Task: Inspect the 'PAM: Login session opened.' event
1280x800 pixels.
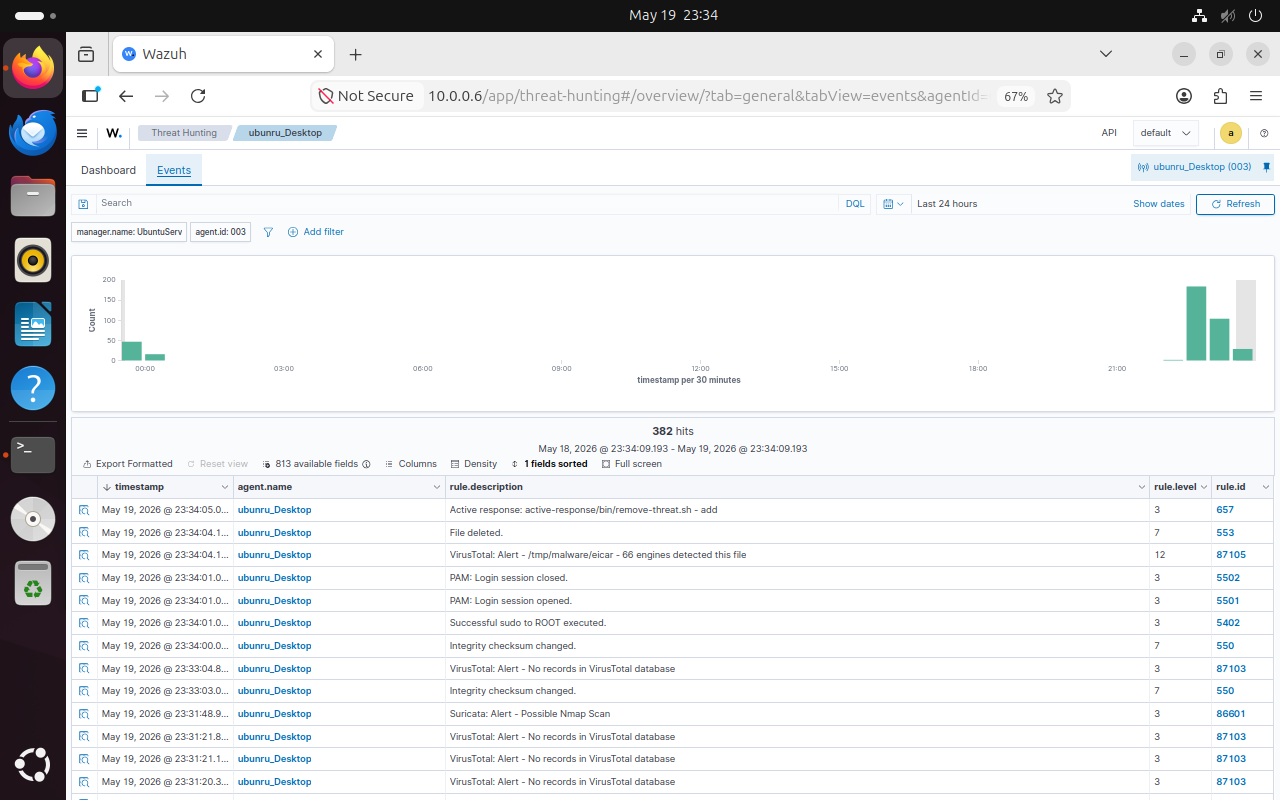Action: coord(84,601)
